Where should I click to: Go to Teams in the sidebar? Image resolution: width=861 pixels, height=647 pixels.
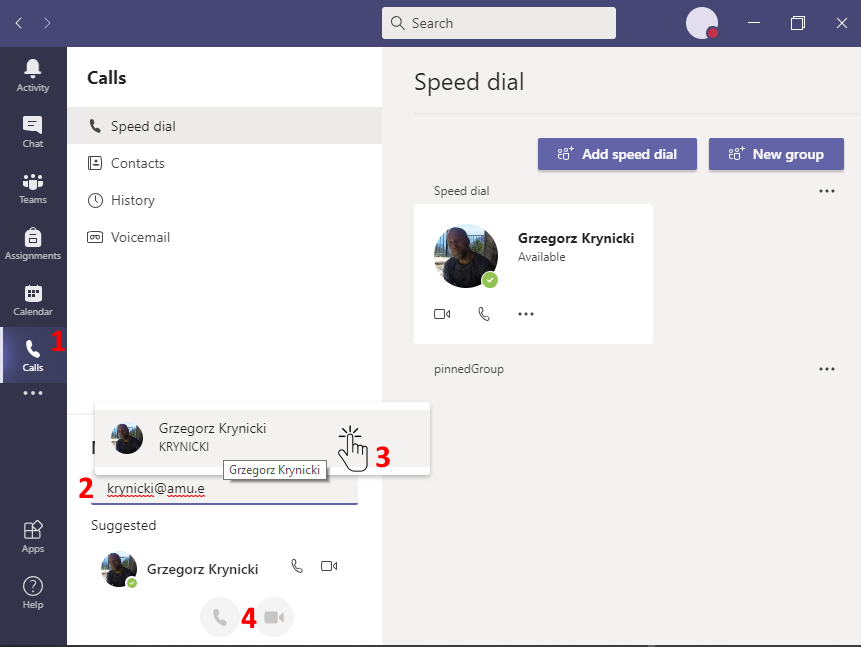click(33, 187)
